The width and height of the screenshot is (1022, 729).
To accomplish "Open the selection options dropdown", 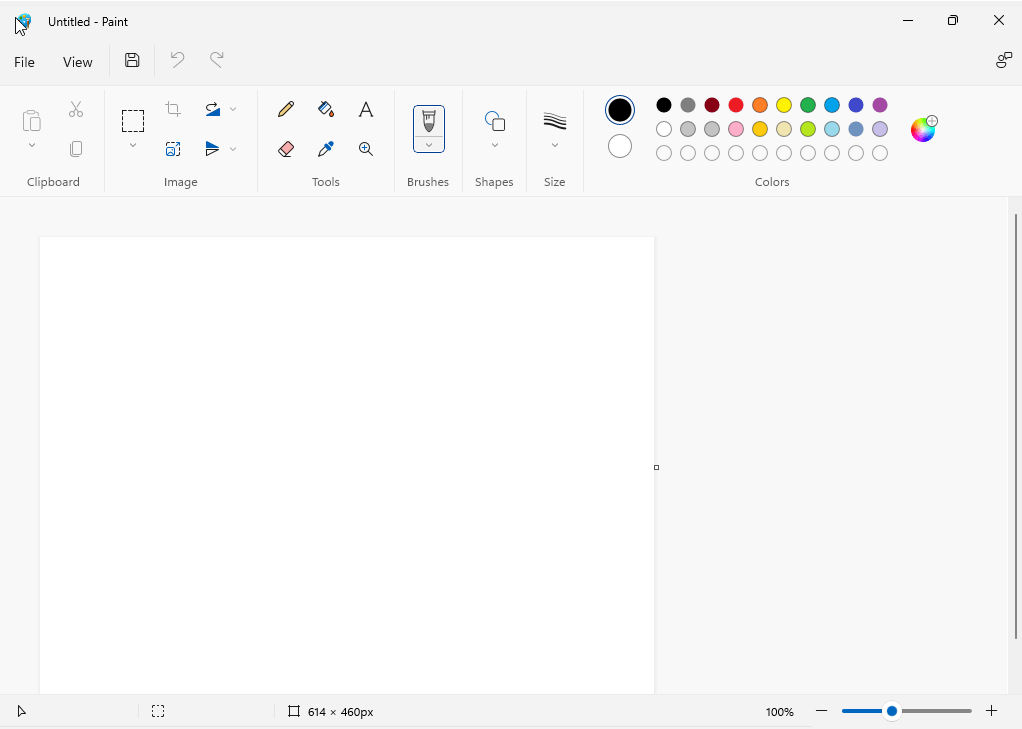I will [x=132, y=144].
